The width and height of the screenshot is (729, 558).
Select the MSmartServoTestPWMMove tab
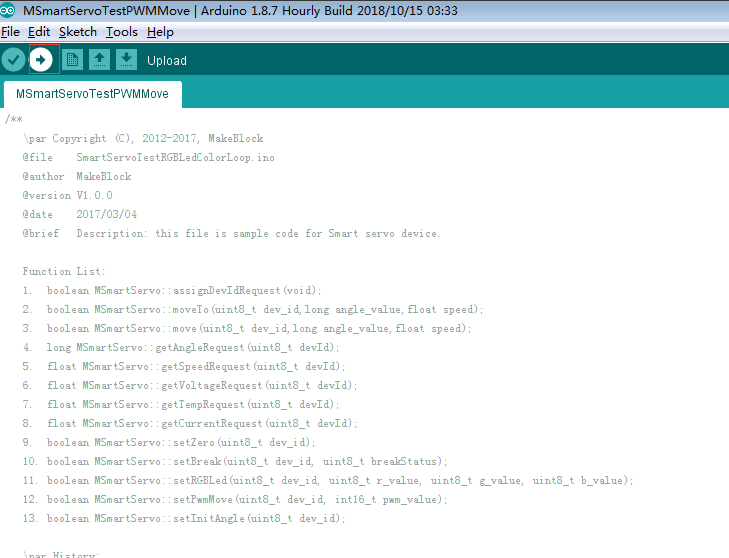(x=93, y=94)
